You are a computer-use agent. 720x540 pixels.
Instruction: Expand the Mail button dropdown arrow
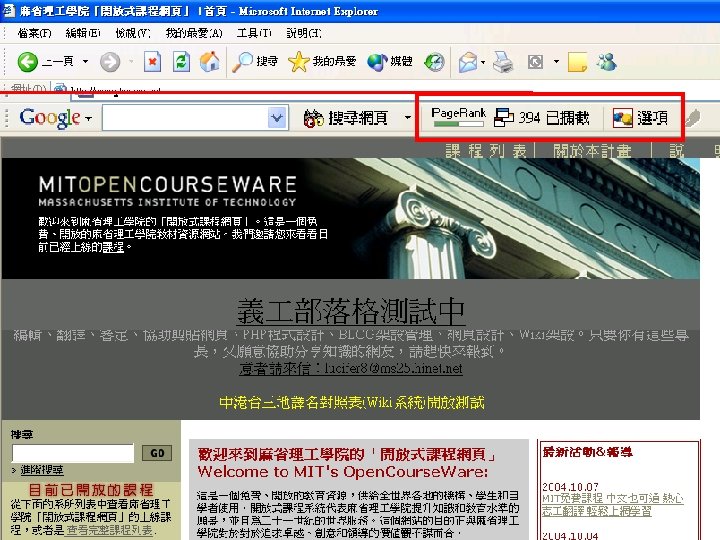pos(483,62)
